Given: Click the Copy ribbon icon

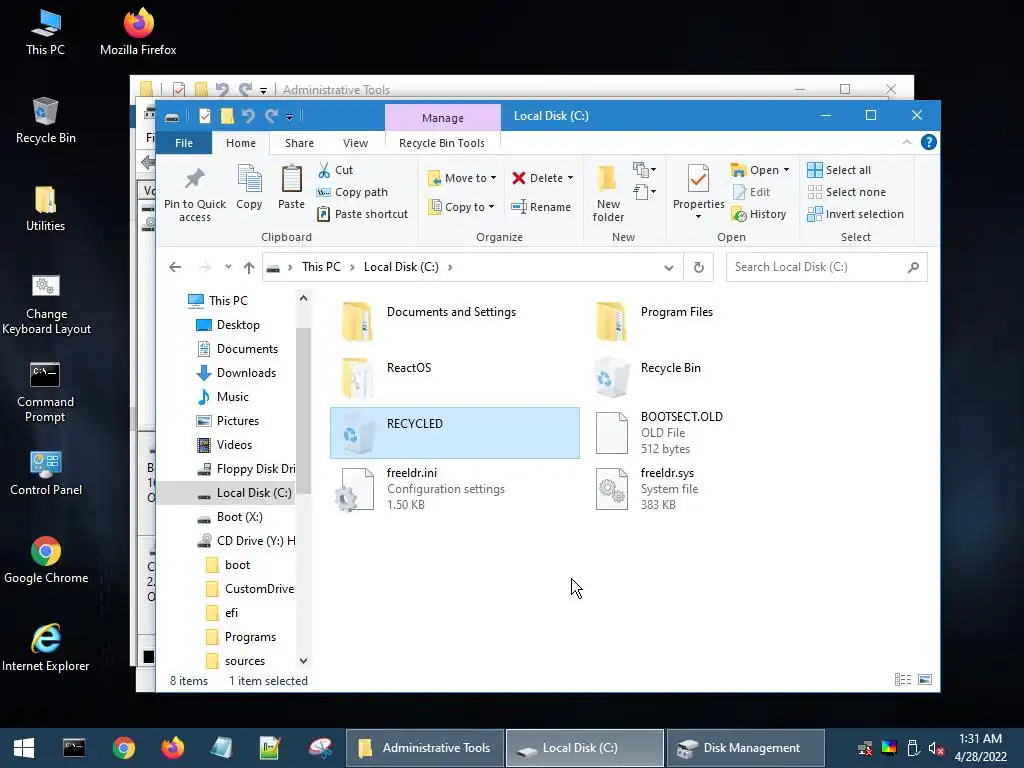Looking at the screenshot, I should coord(249,178).
